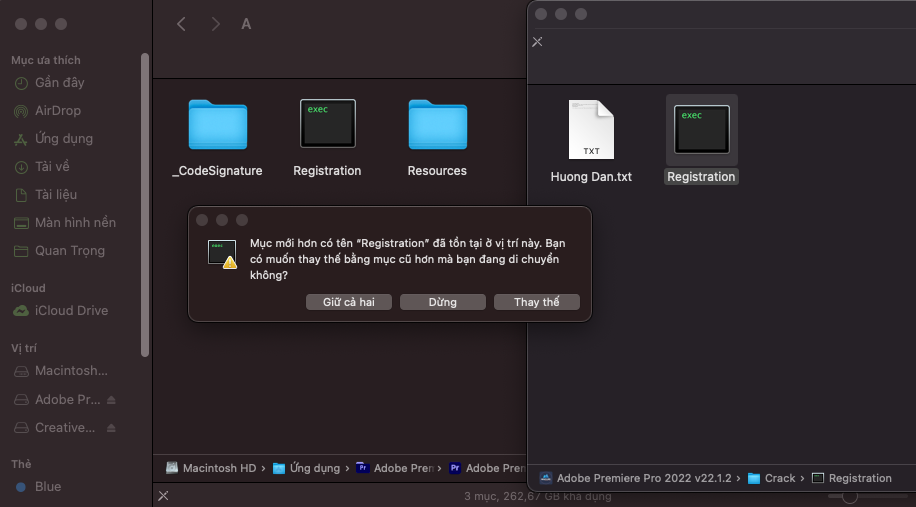Click the Thay thế button
916x507 pixels.
click(x=537, y=302)
